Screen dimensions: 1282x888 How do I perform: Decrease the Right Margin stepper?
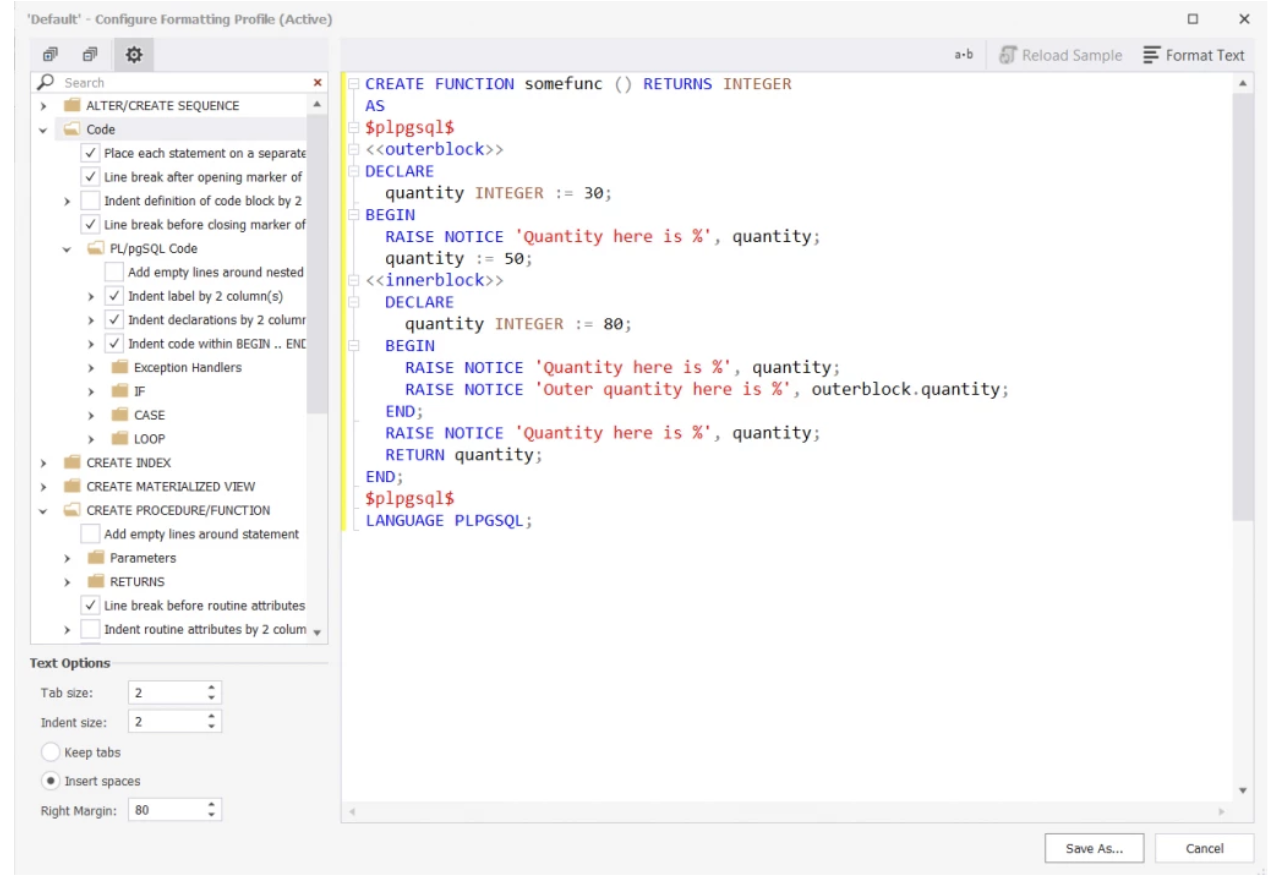[212, 815]
